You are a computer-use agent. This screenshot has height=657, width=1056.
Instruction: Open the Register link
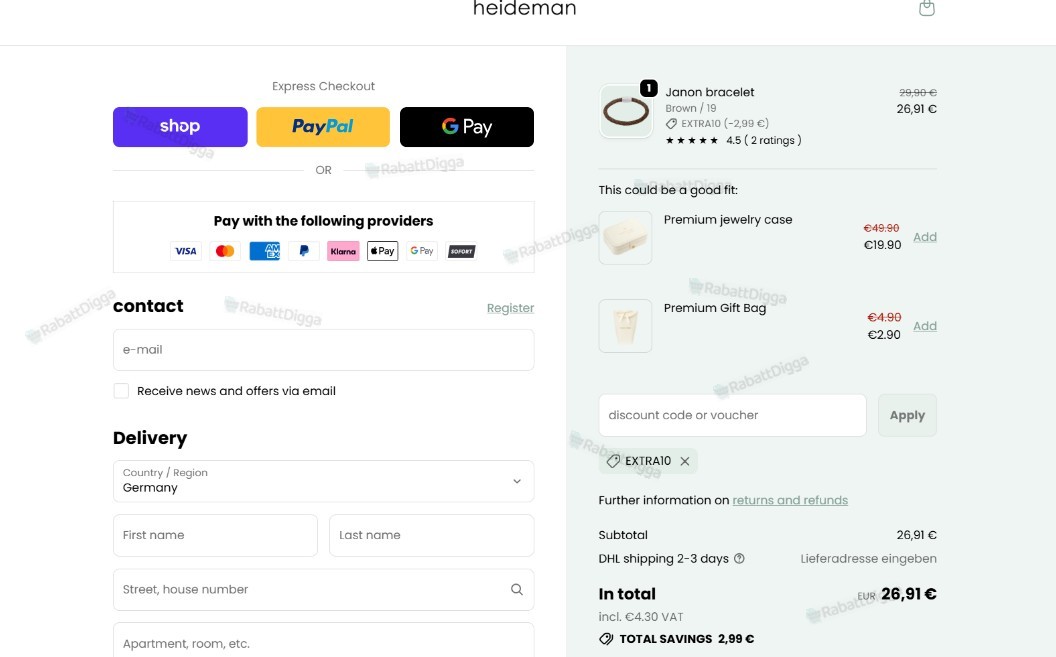(510, 308)
